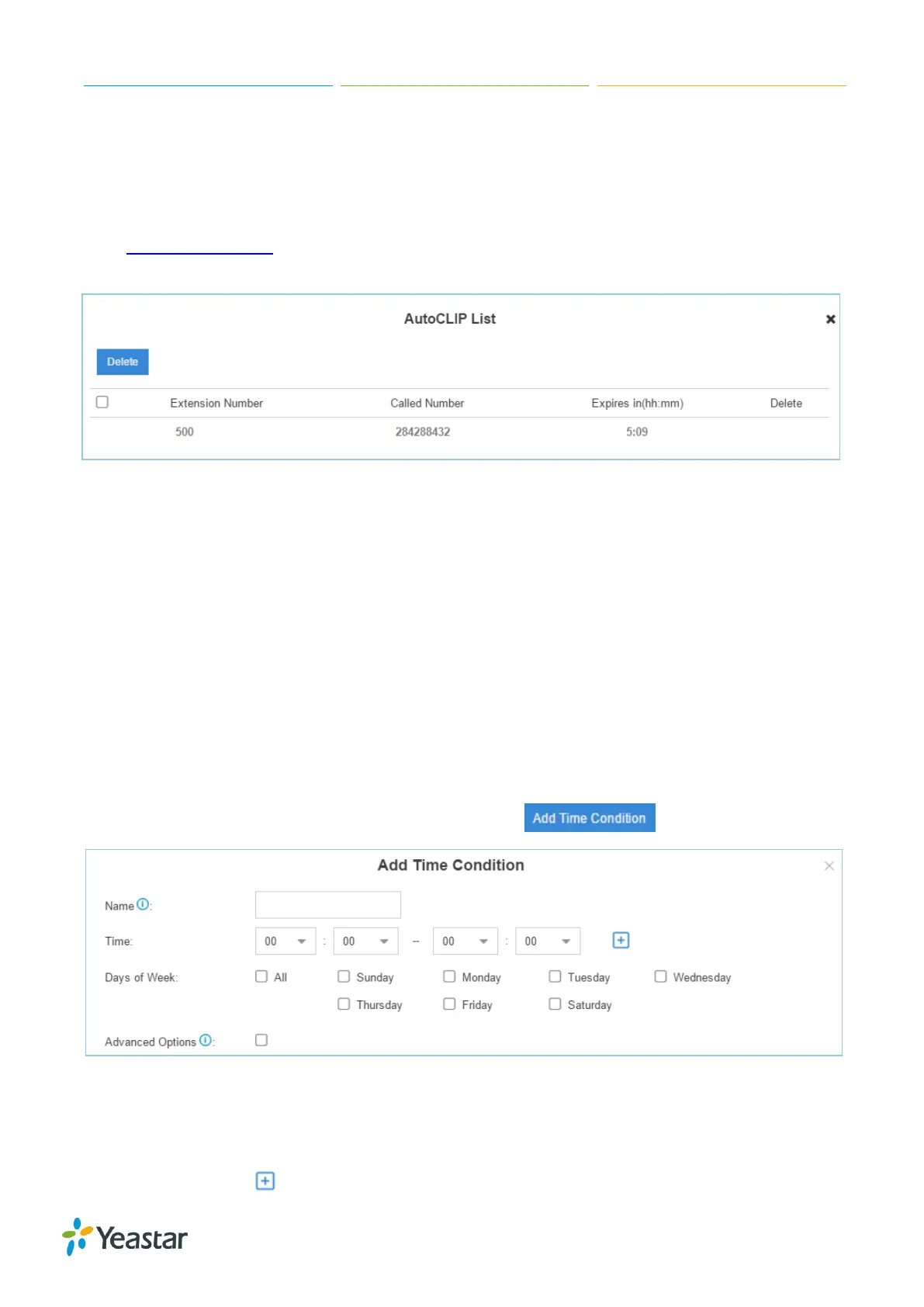Select the extension number 500 cell
This screenshot has height=1307, width=924.
[185, 432]
